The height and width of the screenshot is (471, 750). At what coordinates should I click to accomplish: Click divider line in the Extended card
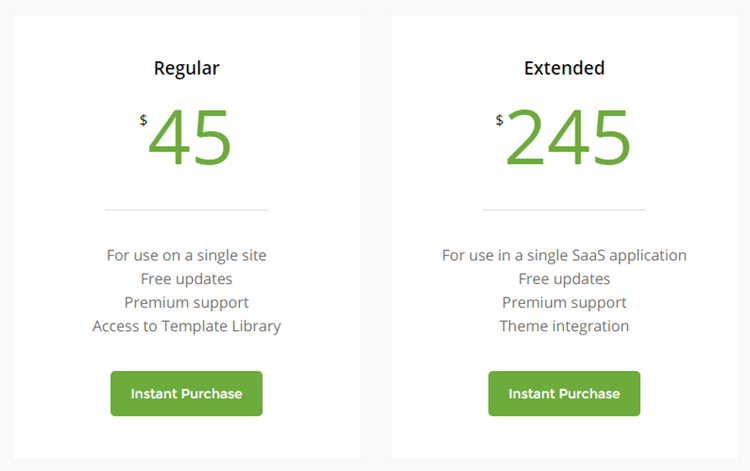[x=564, y=209]
